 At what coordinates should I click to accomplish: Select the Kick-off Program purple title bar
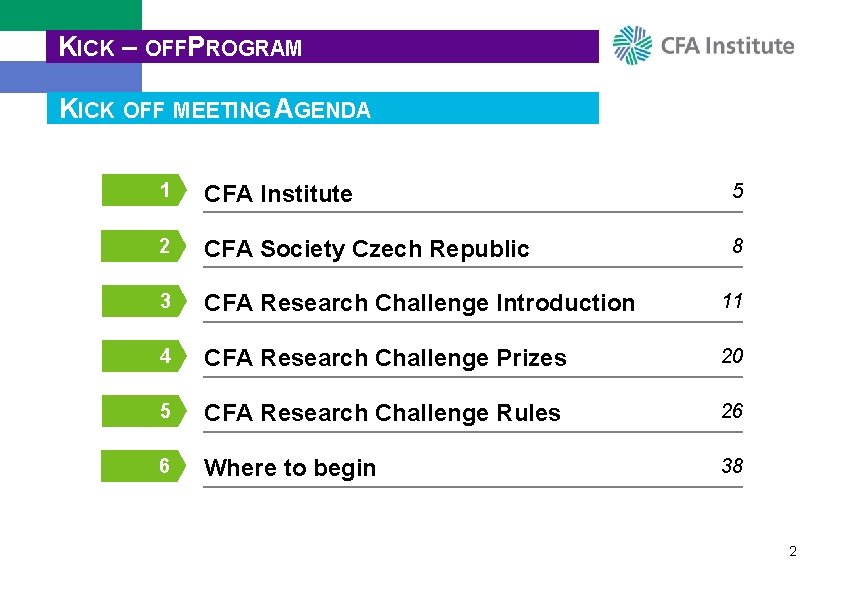click(x=322, y=46)
